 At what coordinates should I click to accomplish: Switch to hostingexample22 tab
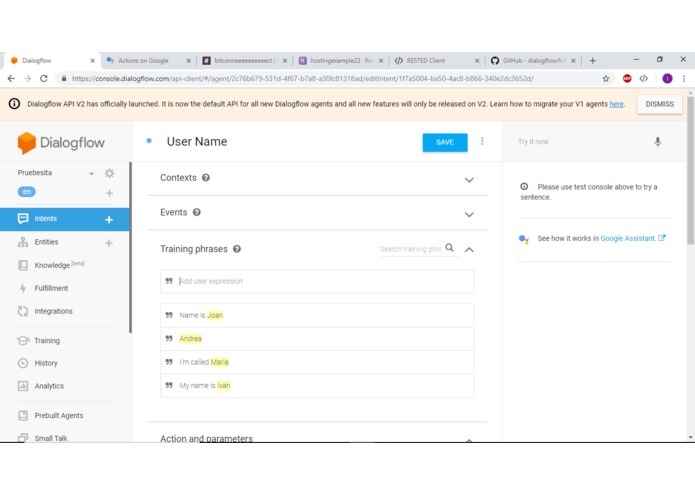pyautogui.click(x=340, y=61)
